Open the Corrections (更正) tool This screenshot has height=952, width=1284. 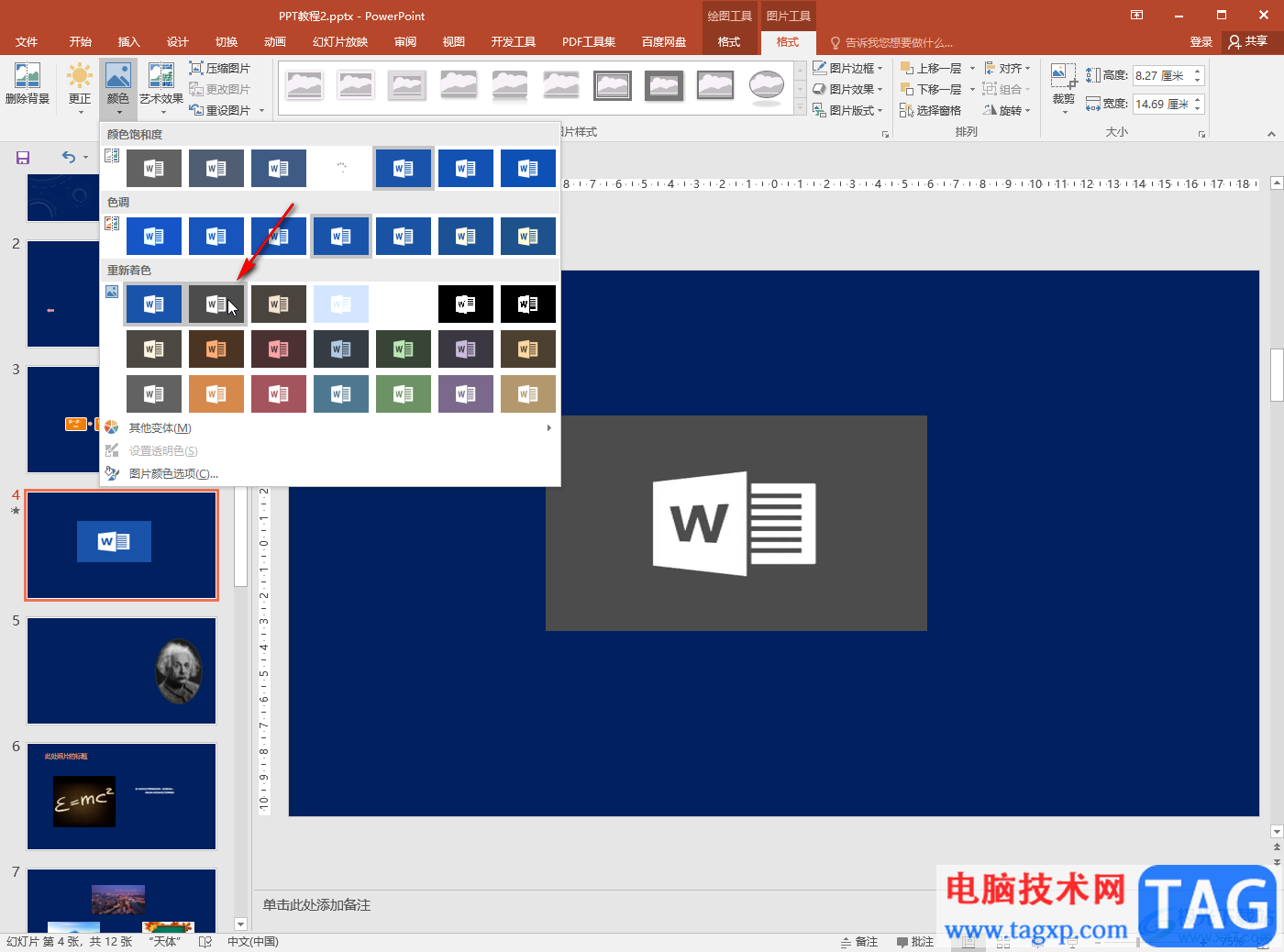coord(80,88)
